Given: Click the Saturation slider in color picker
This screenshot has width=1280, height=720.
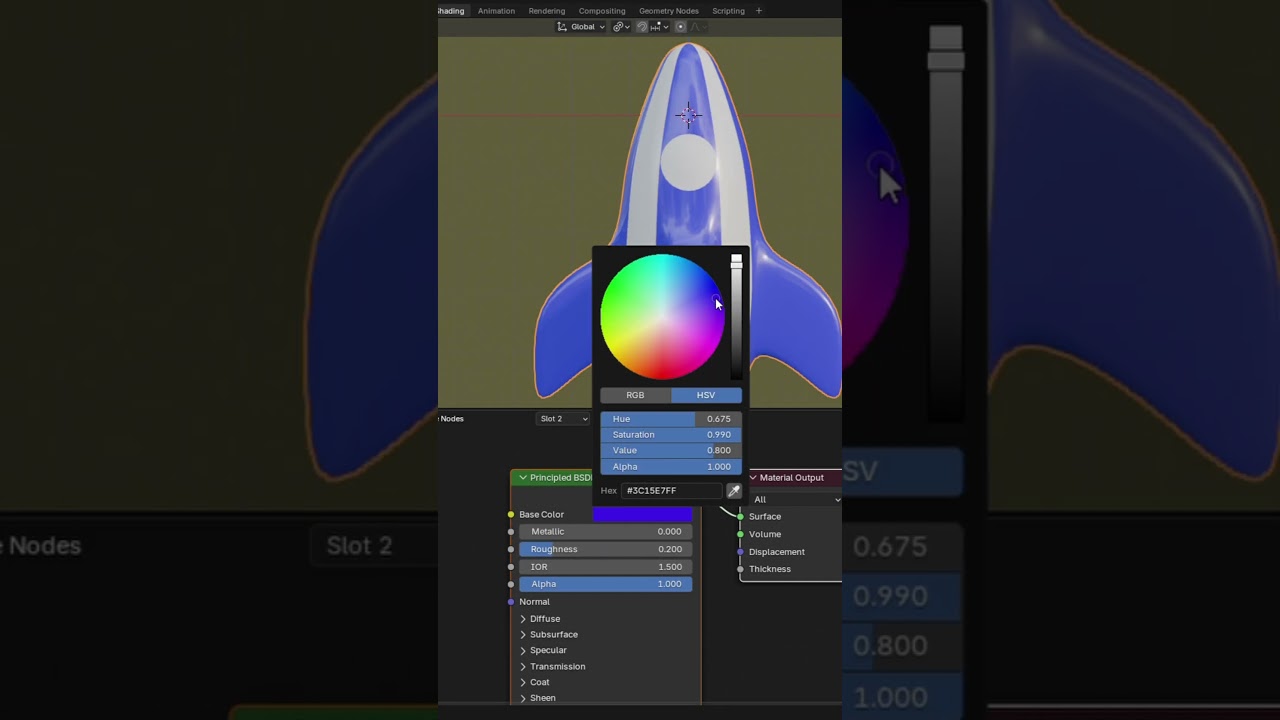Looking at the screenshot, I should [671, 435].
